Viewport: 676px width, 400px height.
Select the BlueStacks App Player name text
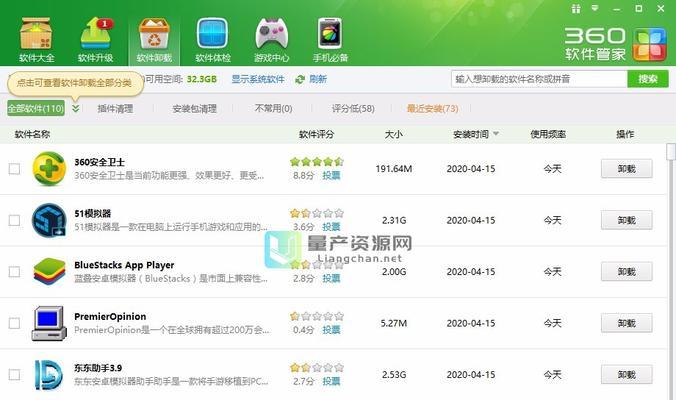[x=124, y=265]
